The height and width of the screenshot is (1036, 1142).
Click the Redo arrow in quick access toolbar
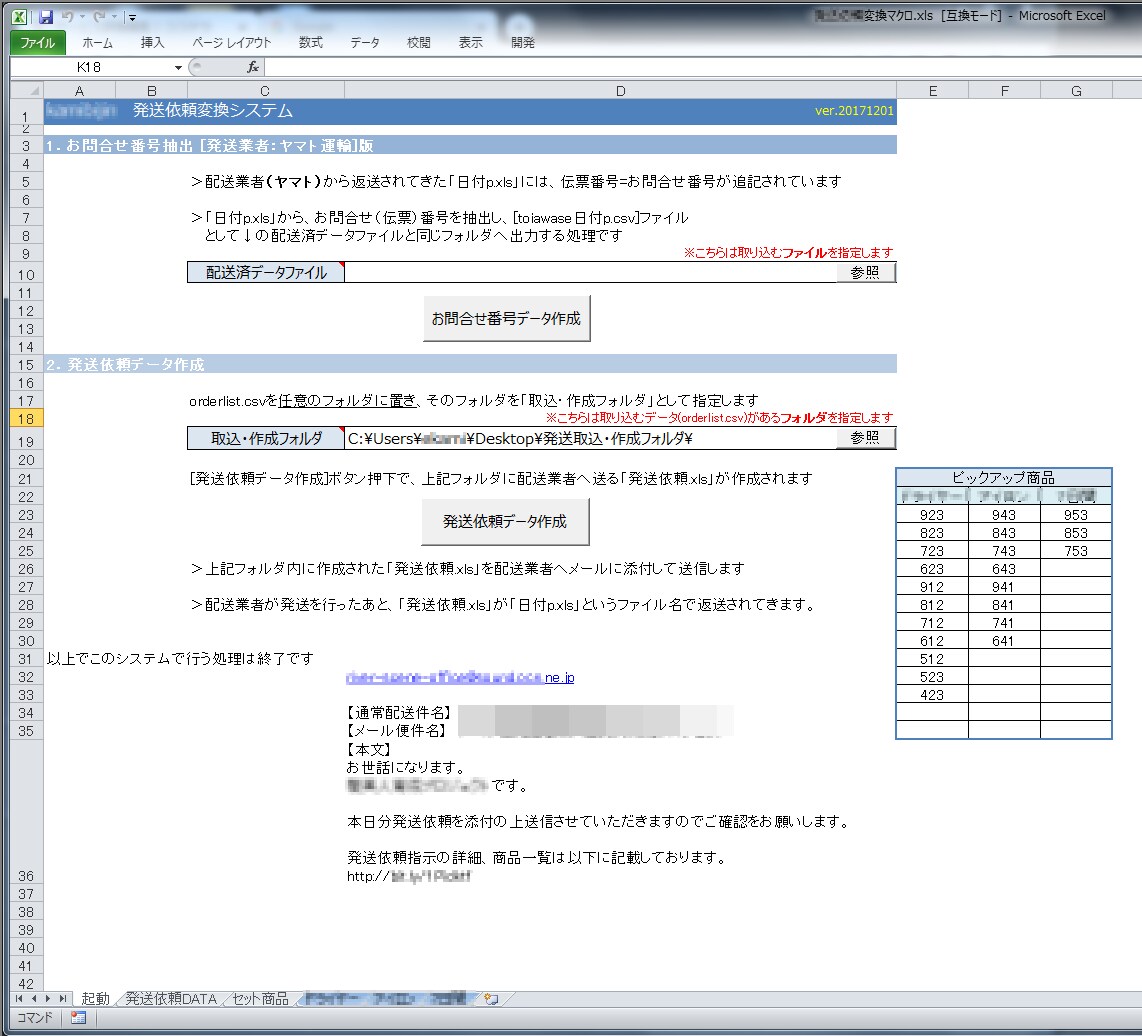pyautogui.click(x=100, y=16)
